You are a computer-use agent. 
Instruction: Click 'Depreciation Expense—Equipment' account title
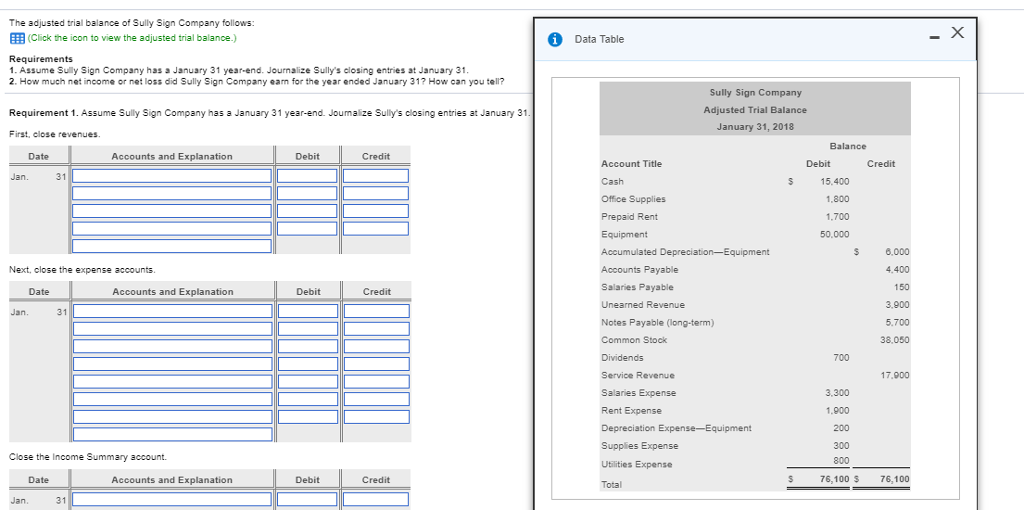(x=676, y=428)
